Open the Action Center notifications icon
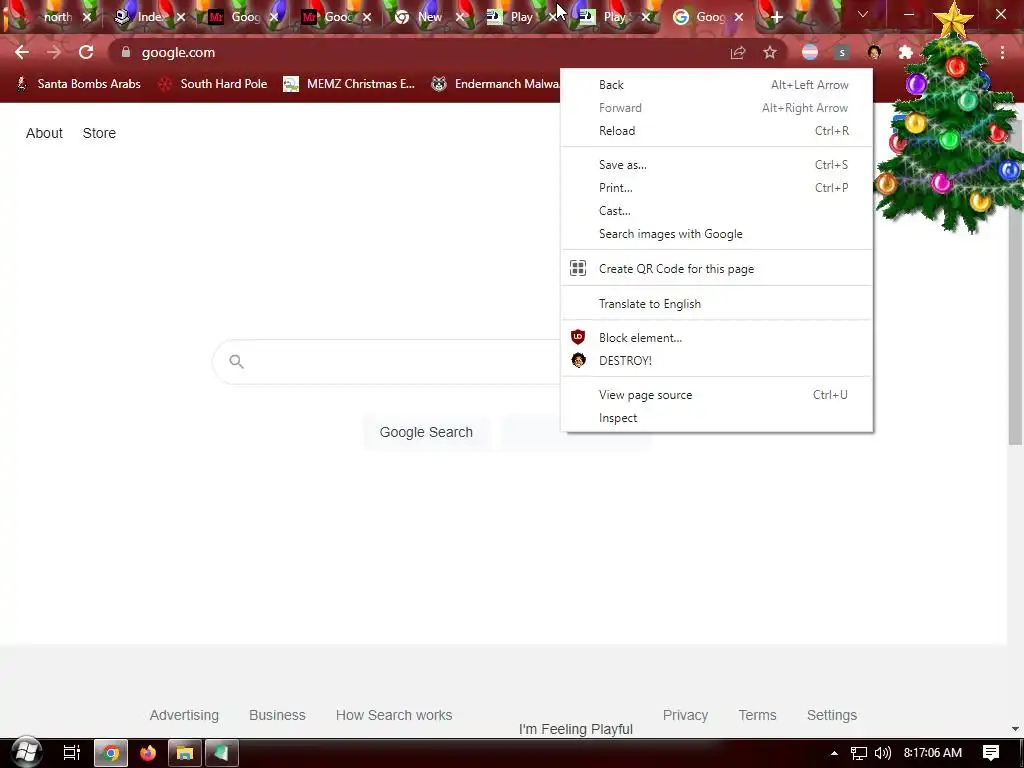 tap(991, 753)
